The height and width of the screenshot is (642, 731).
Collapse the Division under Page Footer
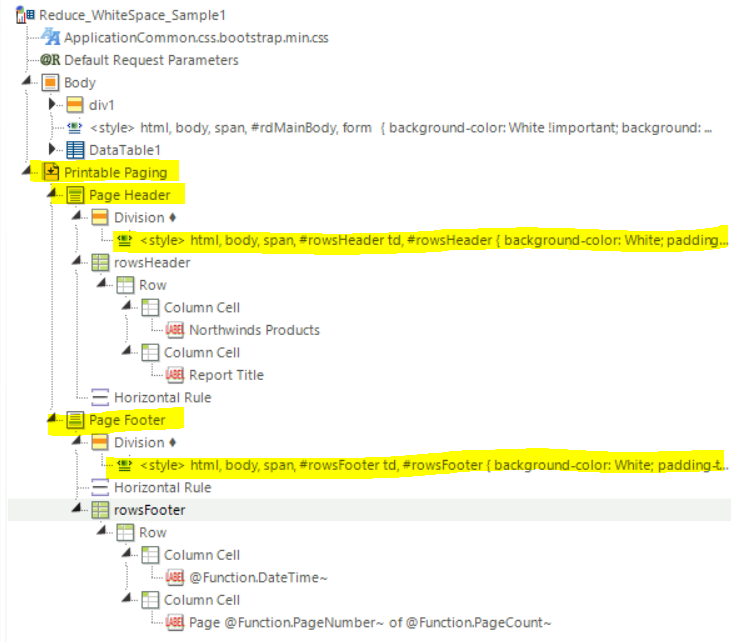pos(77,441)
